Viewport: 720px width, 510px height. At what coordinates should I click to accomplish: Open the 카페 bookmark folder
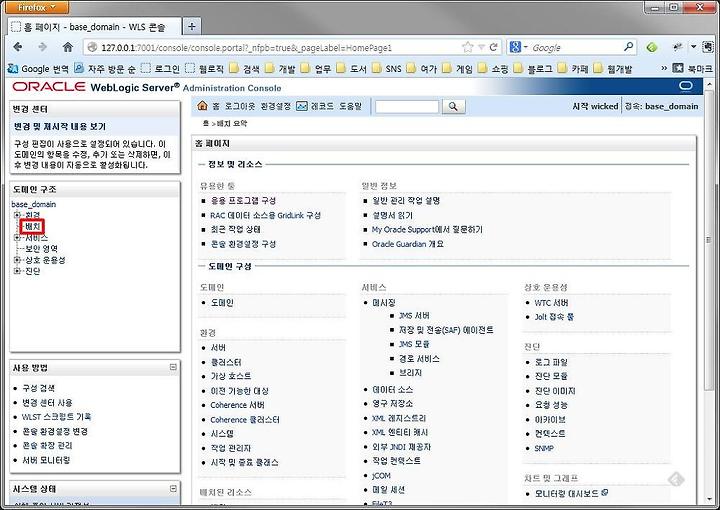tap(573, 69)
